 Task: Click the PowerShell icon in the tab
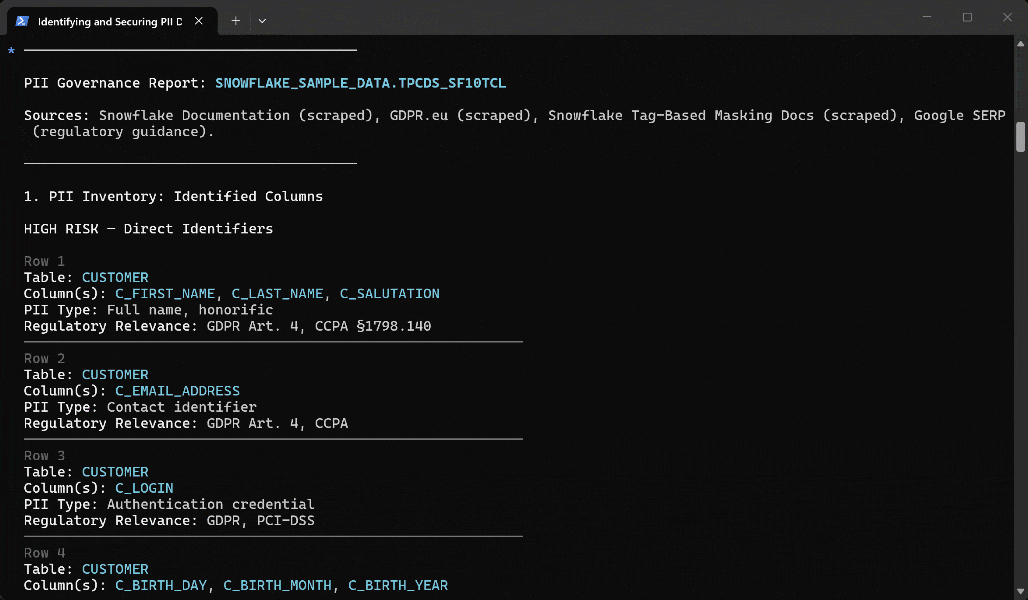(x=22, y=21)
